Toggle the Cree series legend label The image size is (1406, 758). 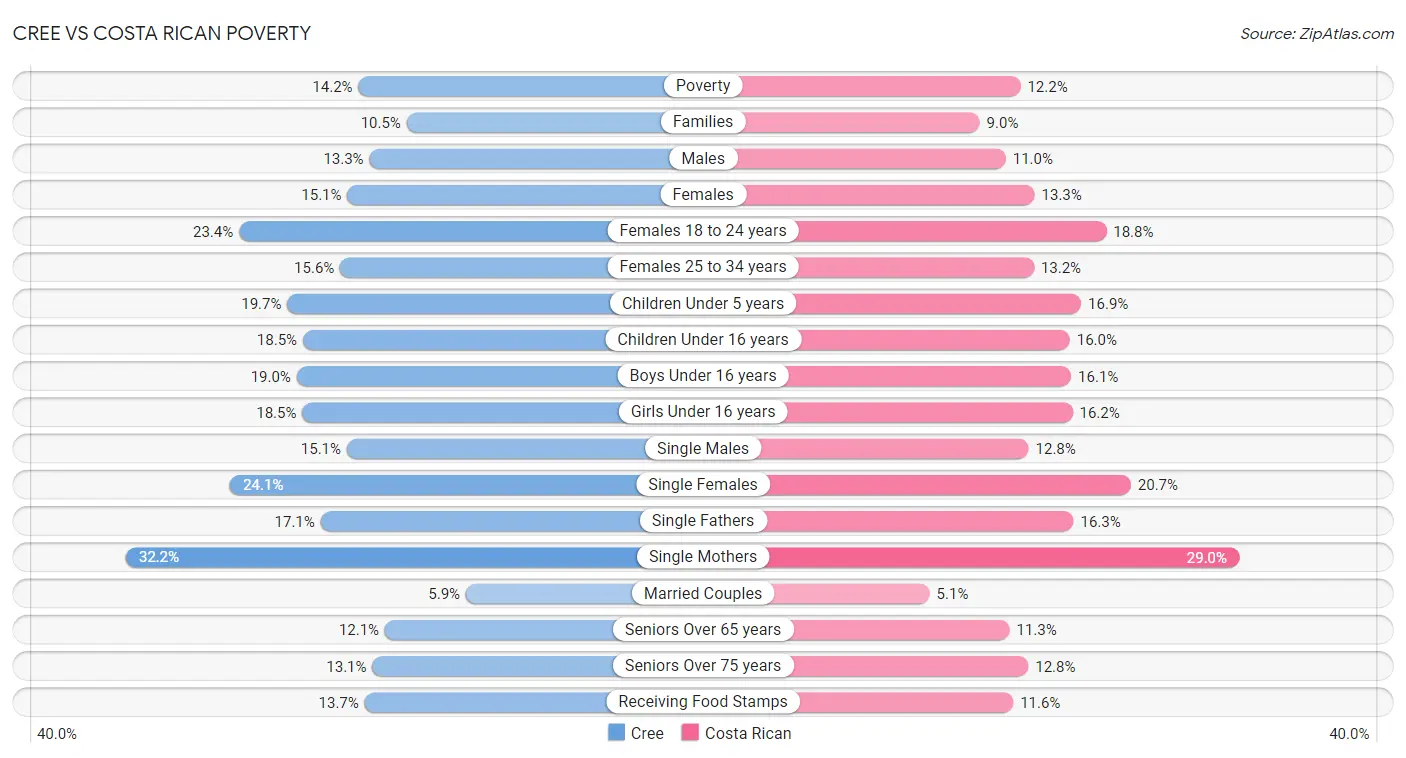647,733
